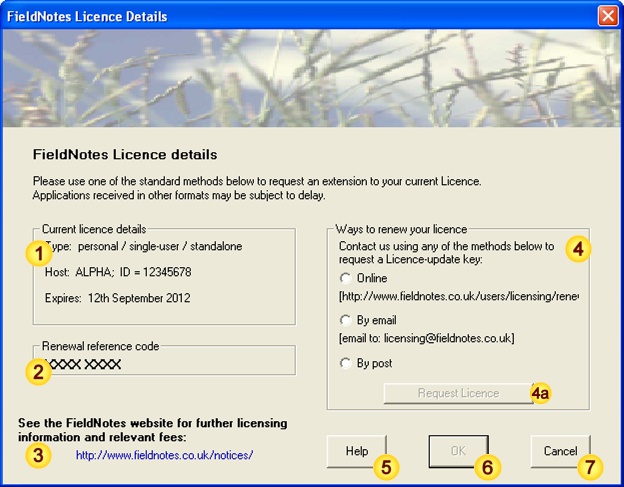Click the Request Licence button
624x487 pixels.
[x=458, y=393]
